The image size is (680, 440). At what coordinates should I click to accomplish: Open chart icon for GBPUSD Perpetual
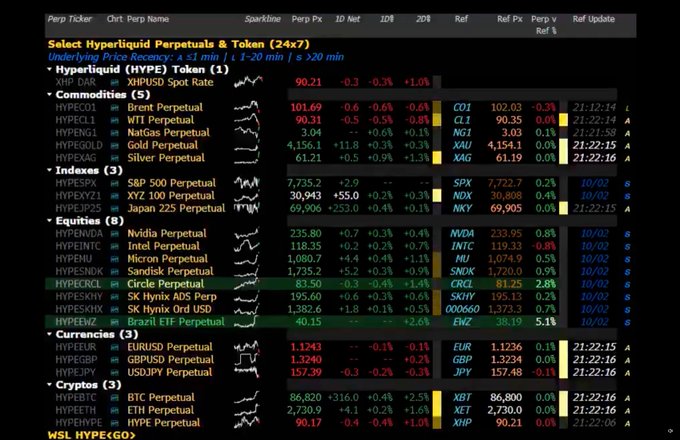coord(114,360)
